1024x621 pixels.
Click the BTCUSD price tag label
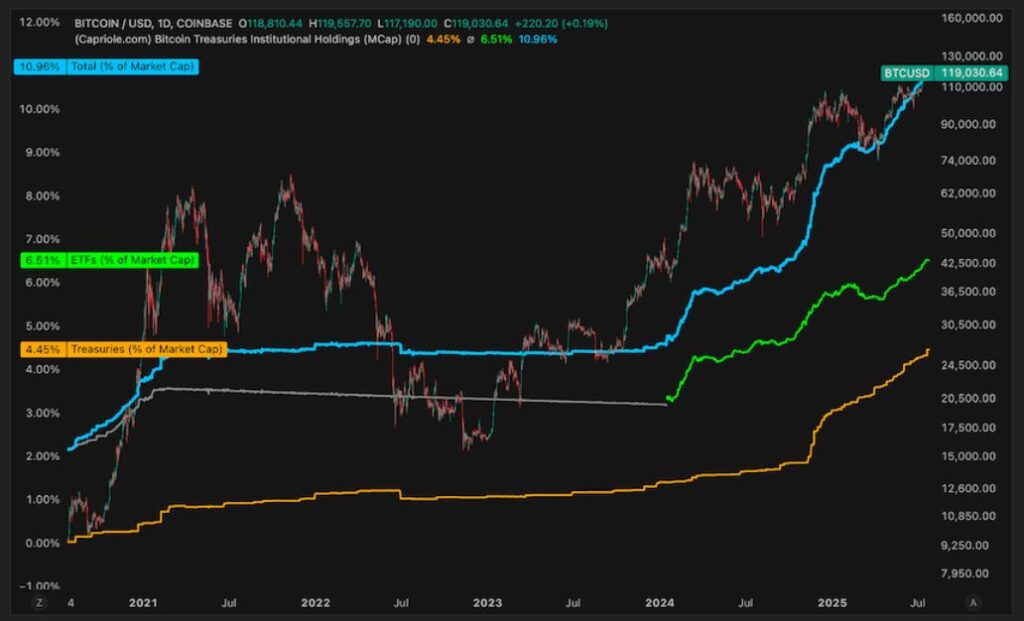[907, 73]
